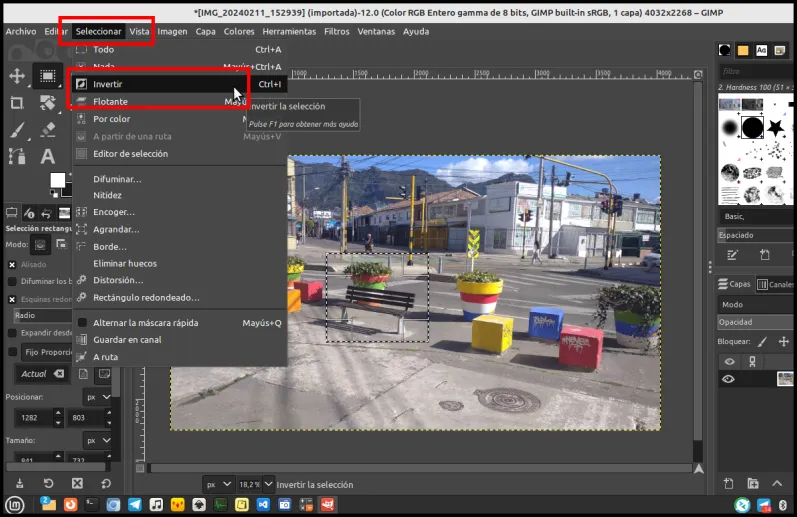The image size is (797, 517).
Task: Switch to the Canales tab
Action: pos(775,284)
